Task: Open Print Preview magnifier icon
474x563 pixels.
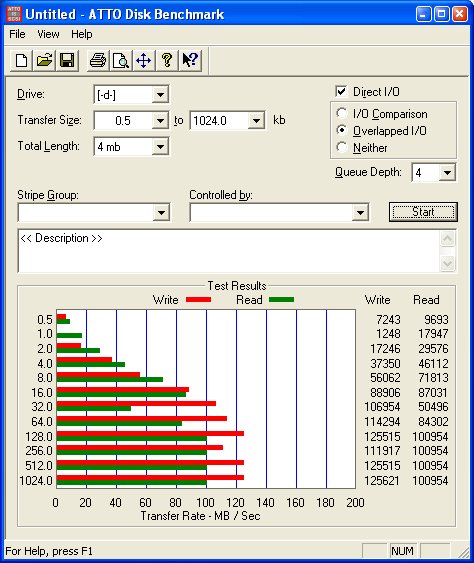Action: 121,60
